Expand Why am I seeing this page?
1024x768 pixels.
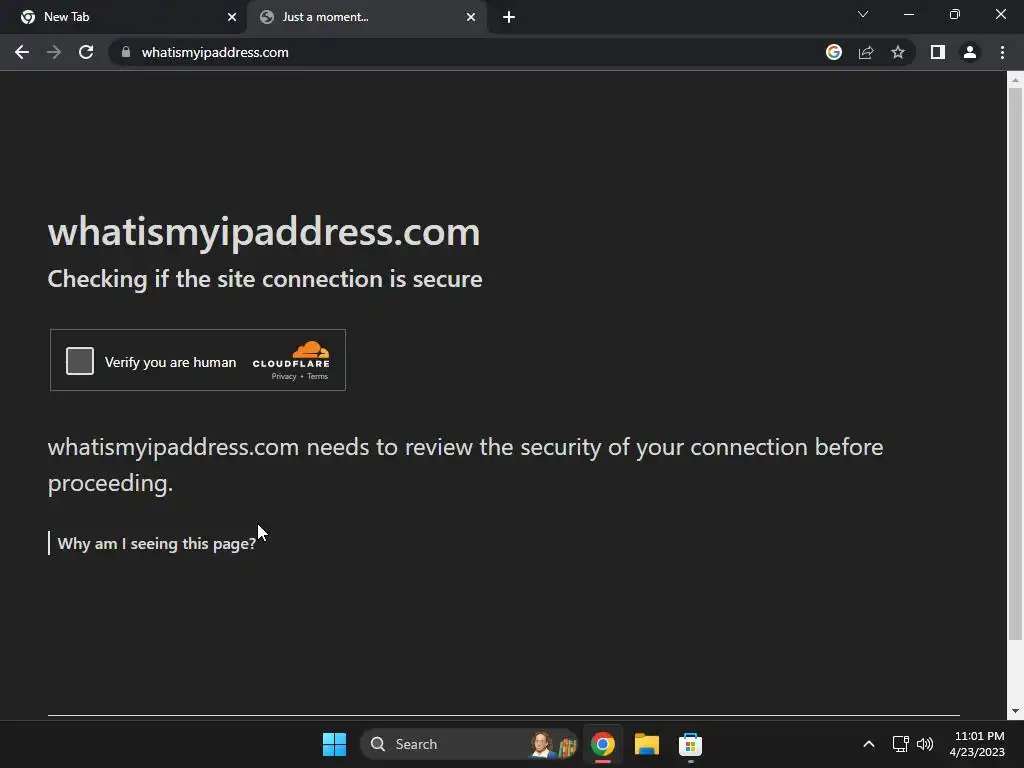[x=157, y=543]
